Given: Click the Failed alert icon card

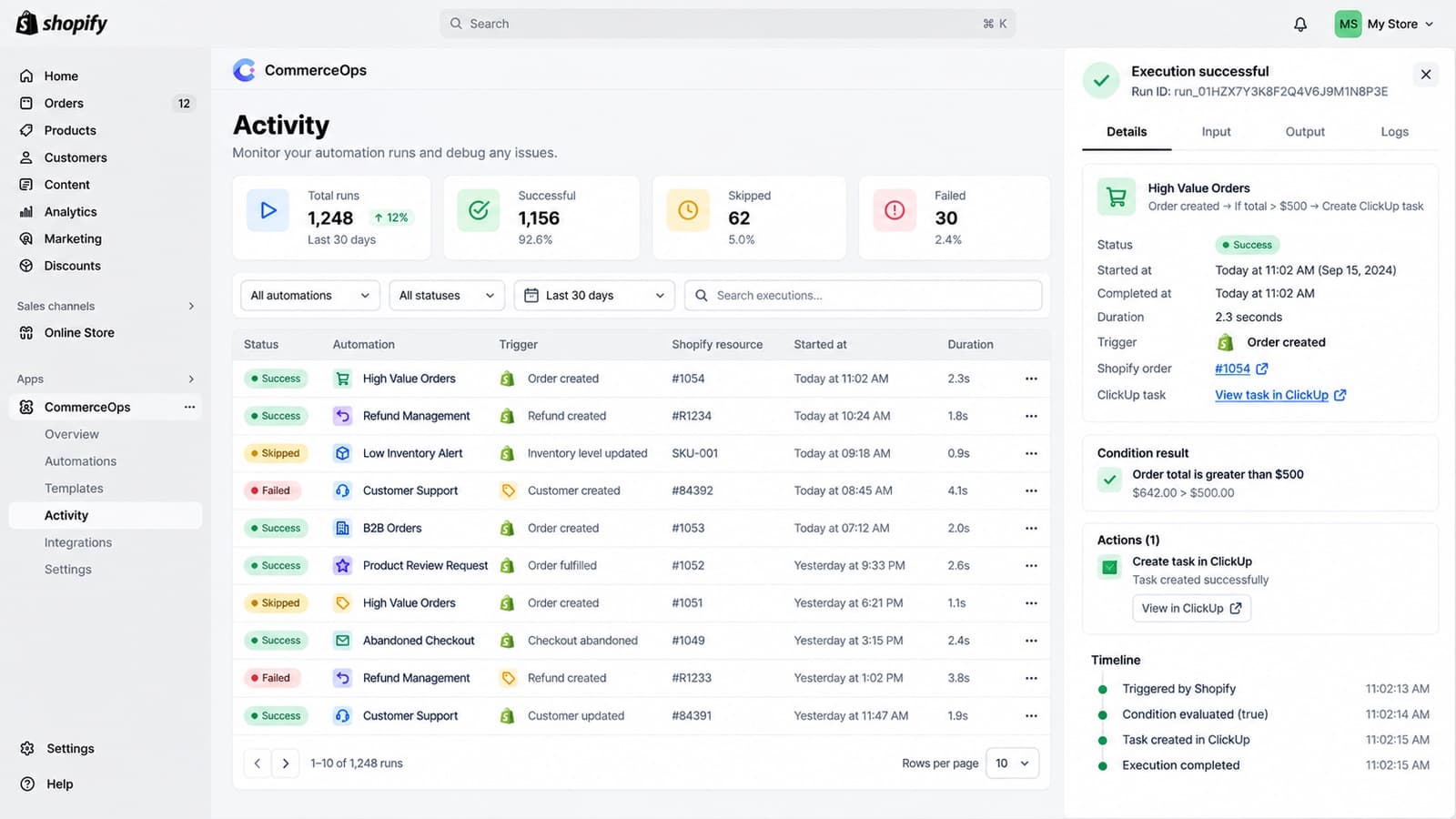Looking at the screenshot, I should [895, 210].
